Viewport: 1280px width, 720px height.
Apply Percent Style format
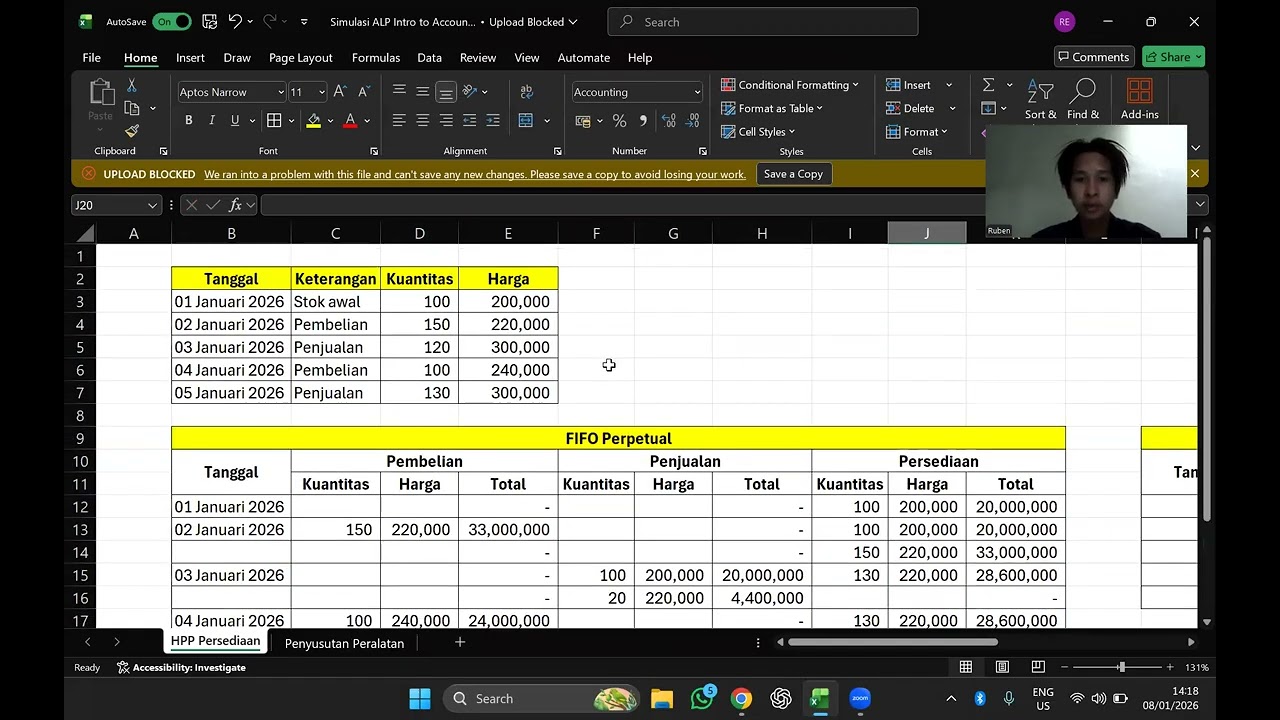coord(619,120)
